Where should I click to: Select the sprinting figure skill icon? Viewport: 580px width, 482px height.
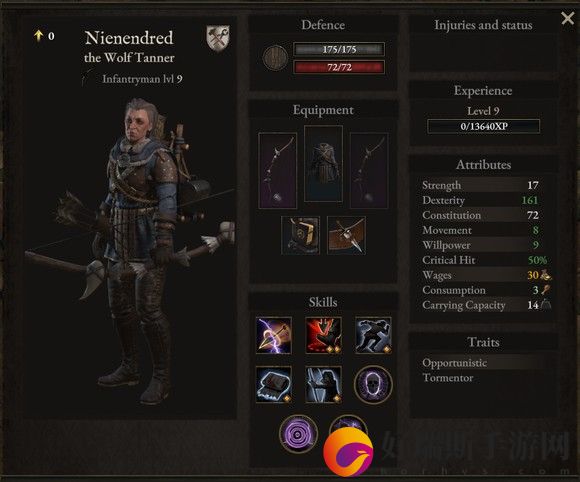click(373, 336)
